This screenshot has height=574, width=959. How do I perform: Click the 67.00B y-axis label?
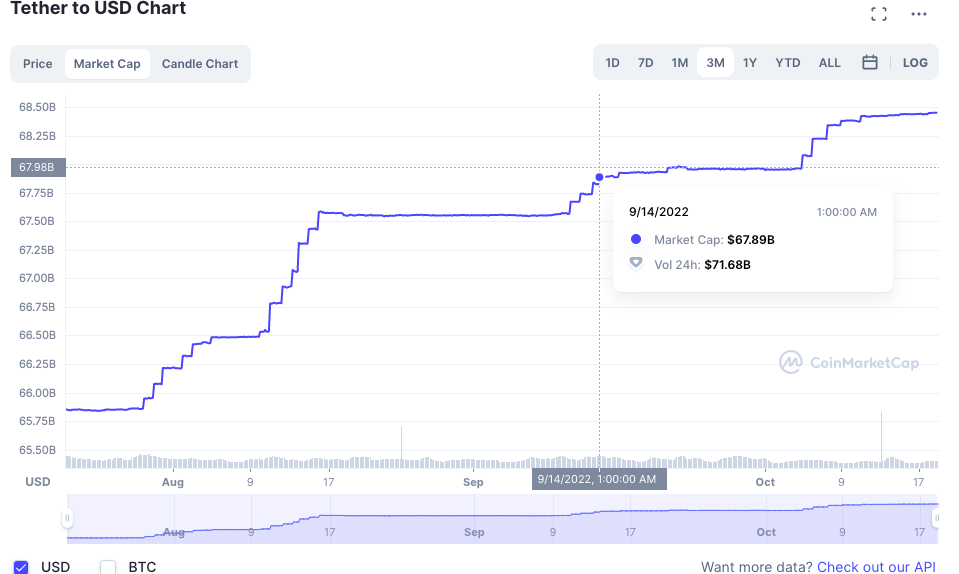tap(37, 278)
